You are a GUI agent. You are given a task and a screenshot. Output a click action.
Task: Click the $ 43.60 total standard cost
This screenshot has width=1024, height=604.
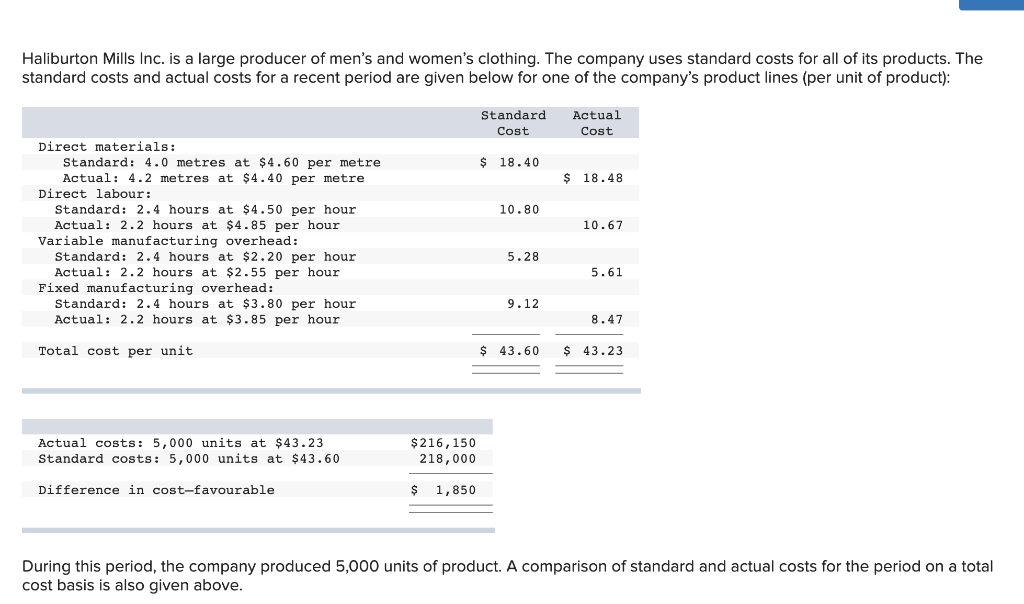coord(509,351)
